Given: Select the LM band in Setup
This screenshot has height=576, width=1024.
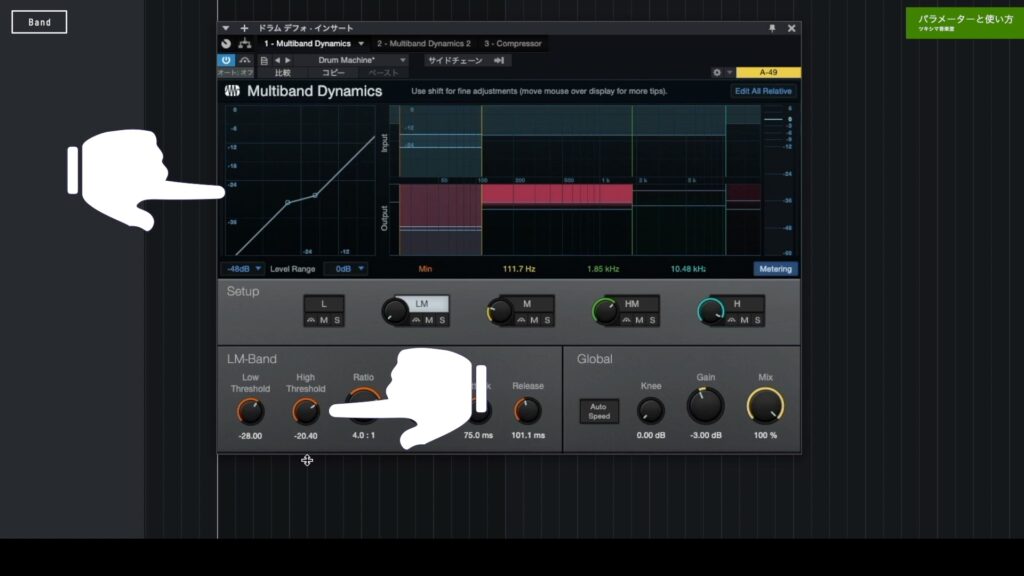Looking at the screenshot, I should [422, 304].
